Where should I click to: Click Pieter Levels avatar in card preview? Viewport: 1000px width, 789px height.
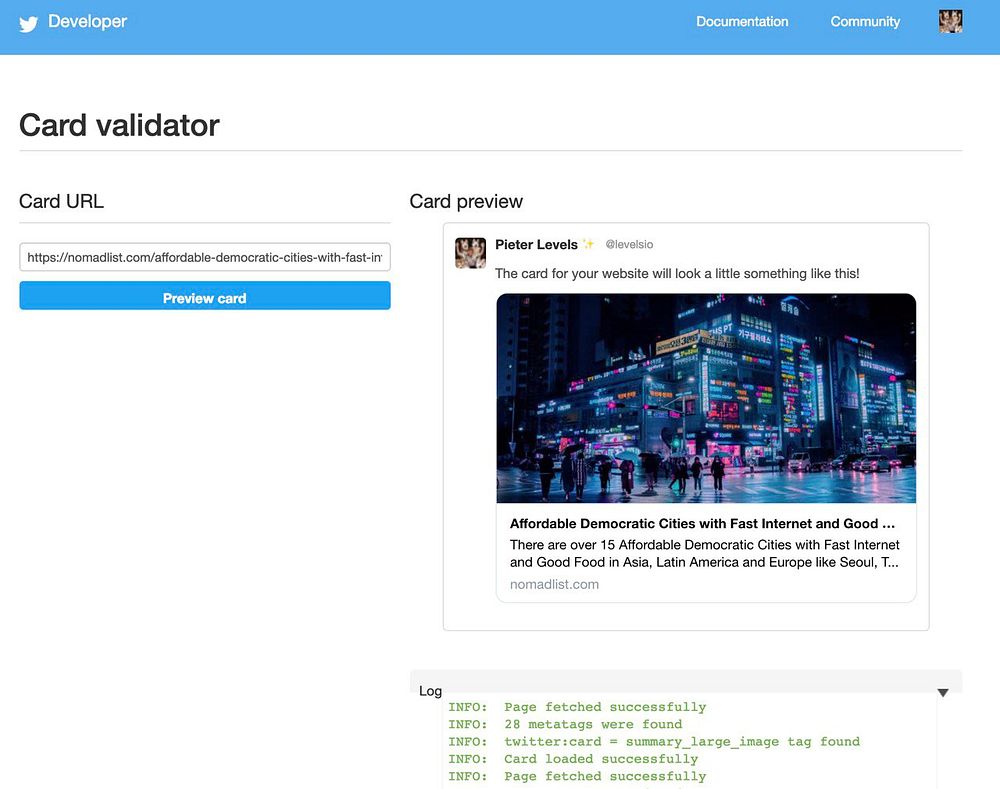(471, 253)
